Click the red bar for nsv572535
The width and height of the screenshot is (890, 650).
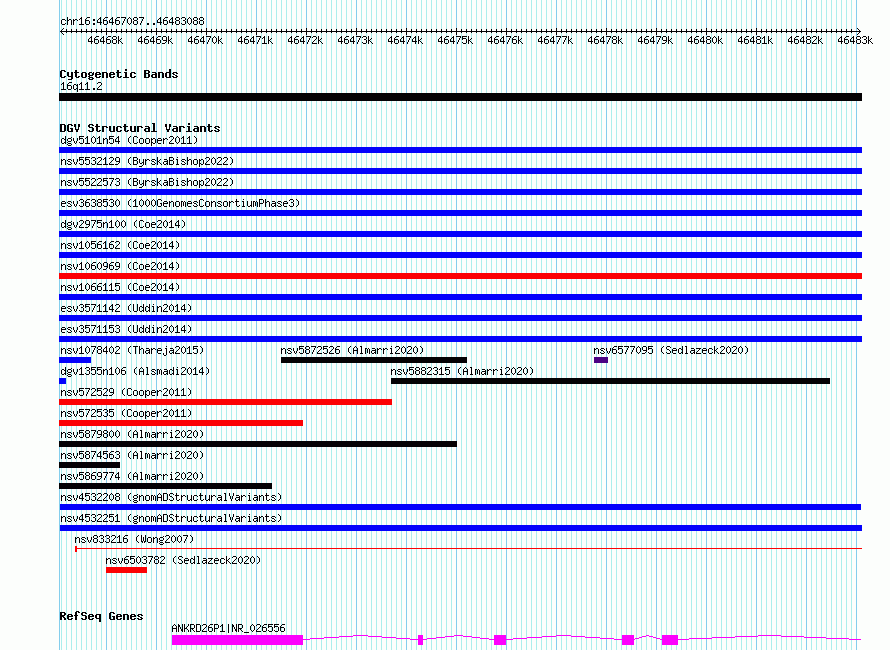tap(181, 423)
